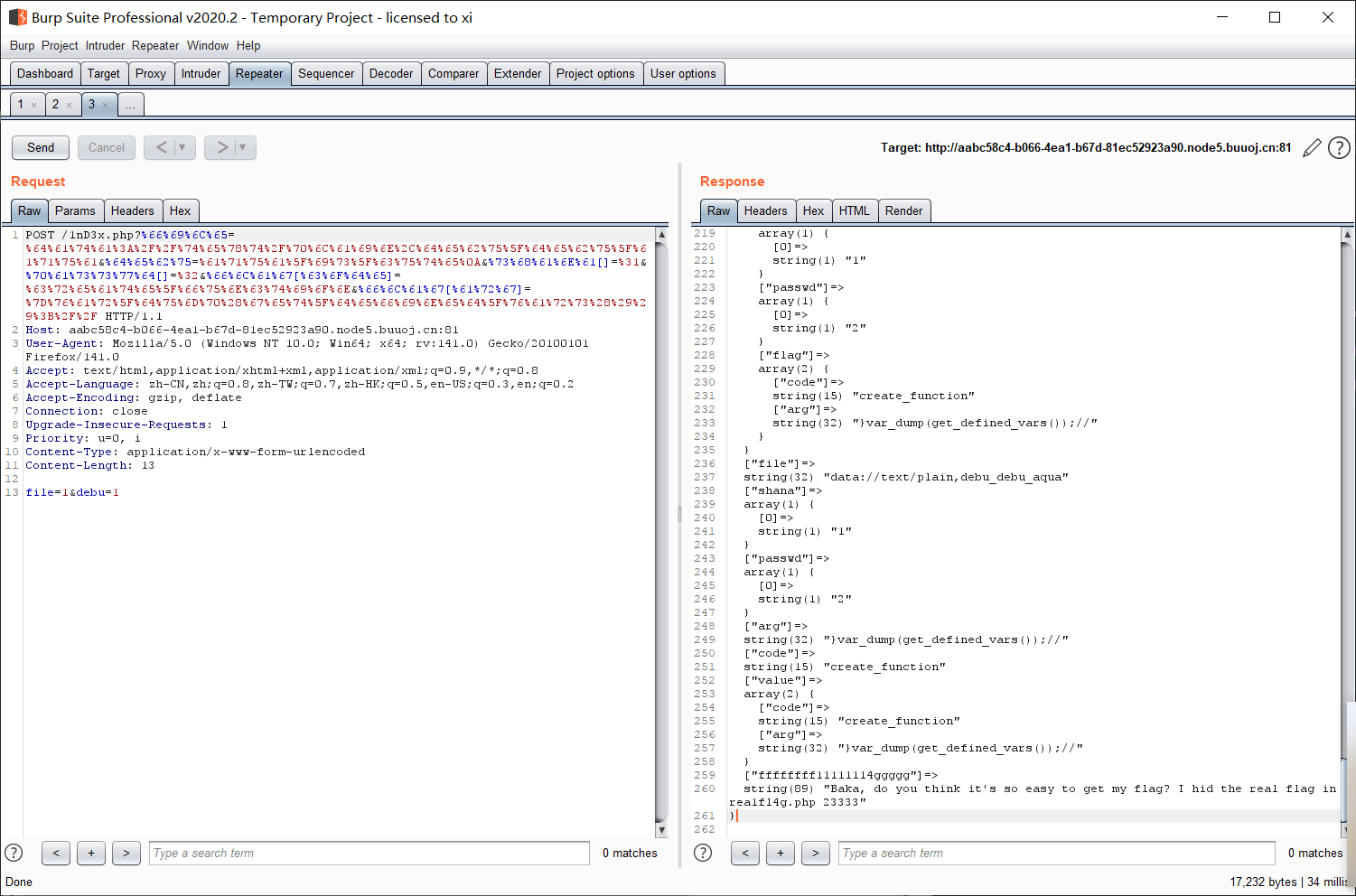Click the Content-Length header line
The image size is (1356, 896).
(x=90, y=465)
